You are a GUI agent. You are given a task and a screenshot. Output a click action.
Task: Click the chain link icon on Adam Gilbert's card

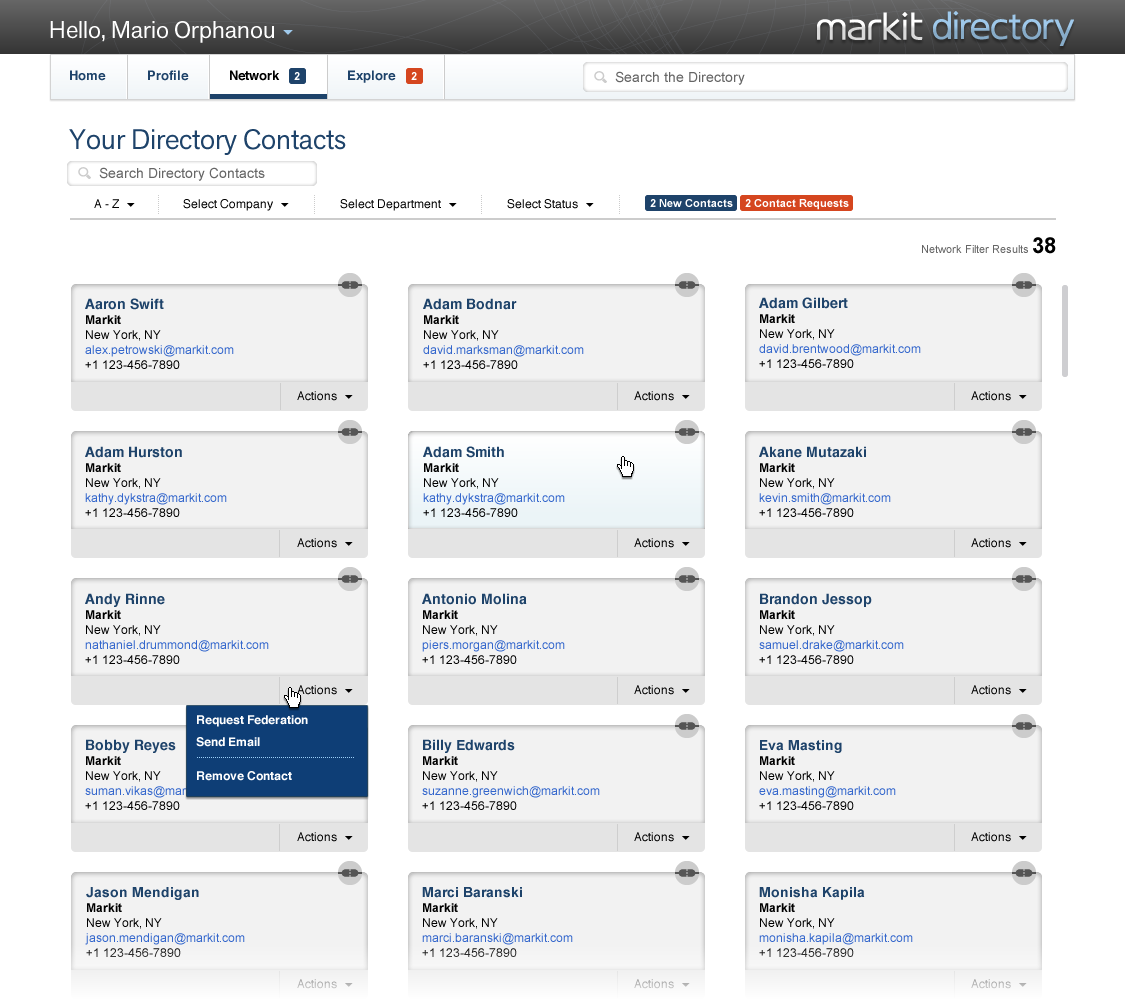pos(1022,285)
